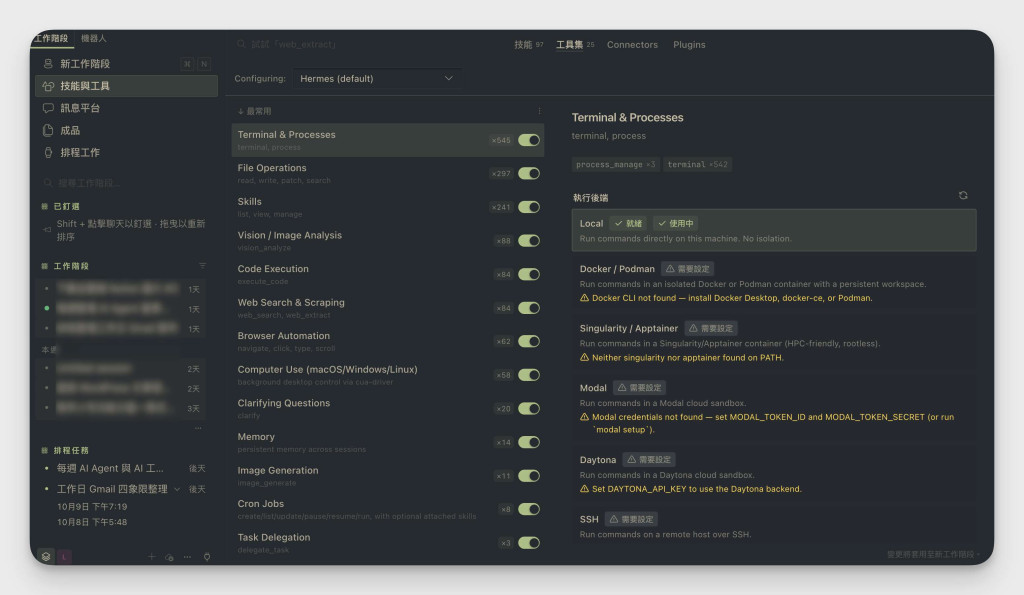Start a 新工作階段 new session
1024x595 pixels.
(x=127, y=63)
